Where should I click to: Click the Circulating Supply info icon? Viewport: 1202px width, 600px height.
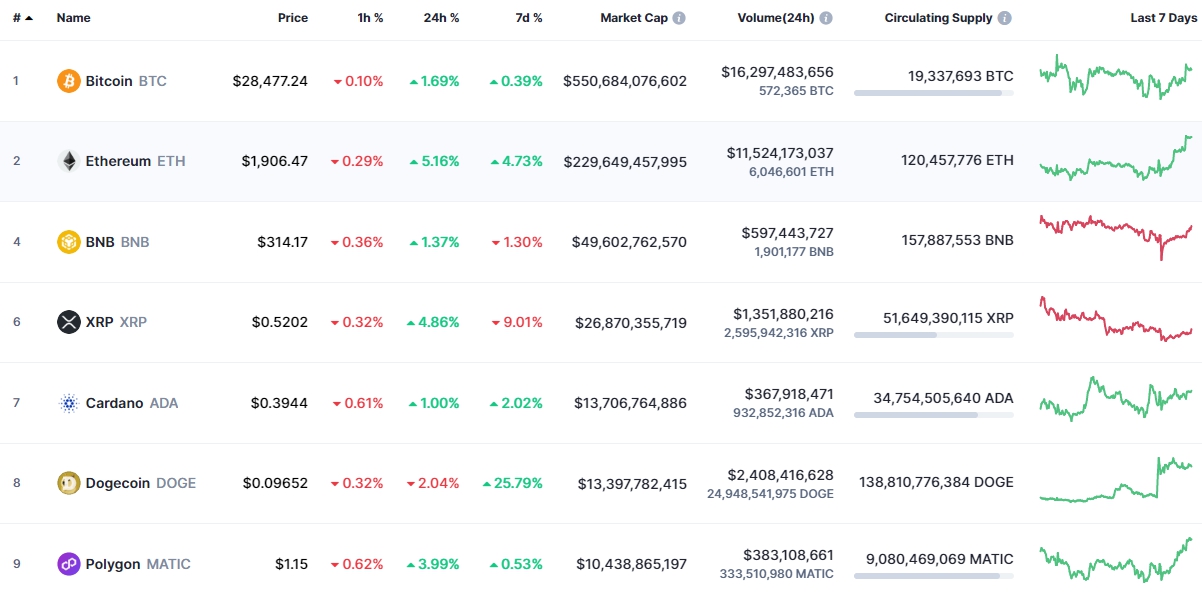pyautogui.click(x=1005, y=18)
